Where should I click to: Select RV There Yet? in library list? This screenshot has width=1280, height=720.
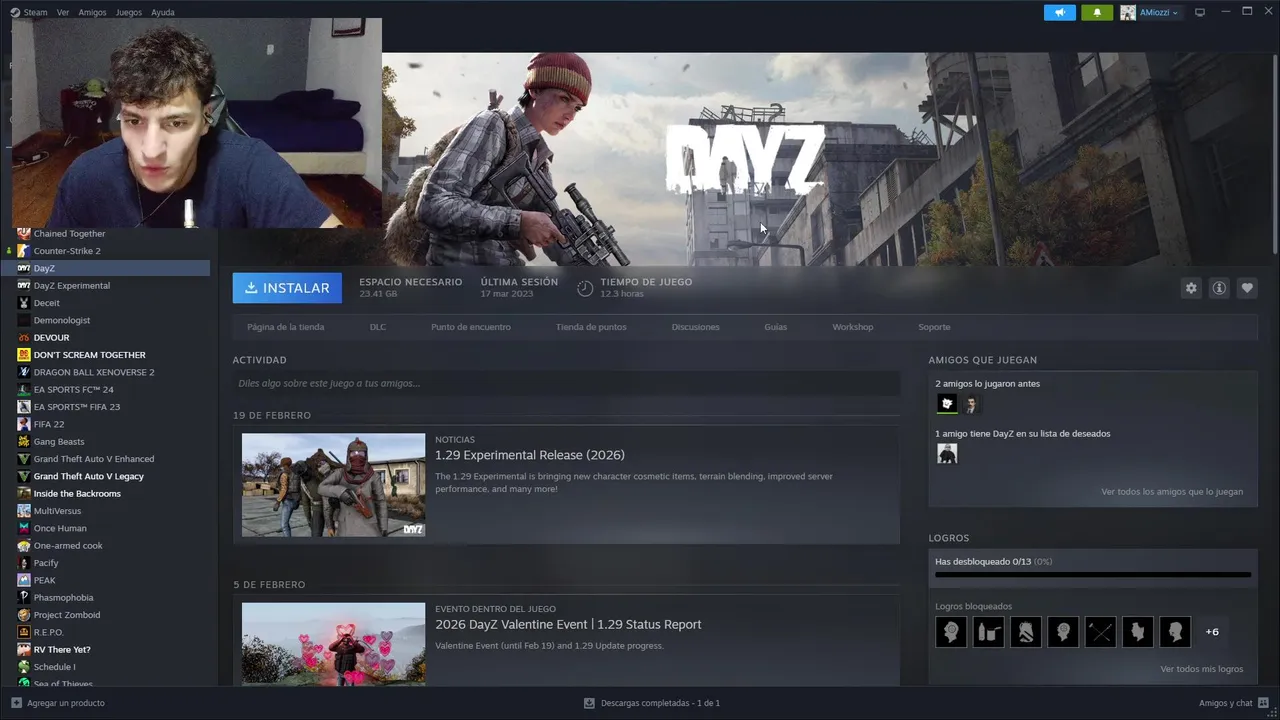click(x=62, y=650)
